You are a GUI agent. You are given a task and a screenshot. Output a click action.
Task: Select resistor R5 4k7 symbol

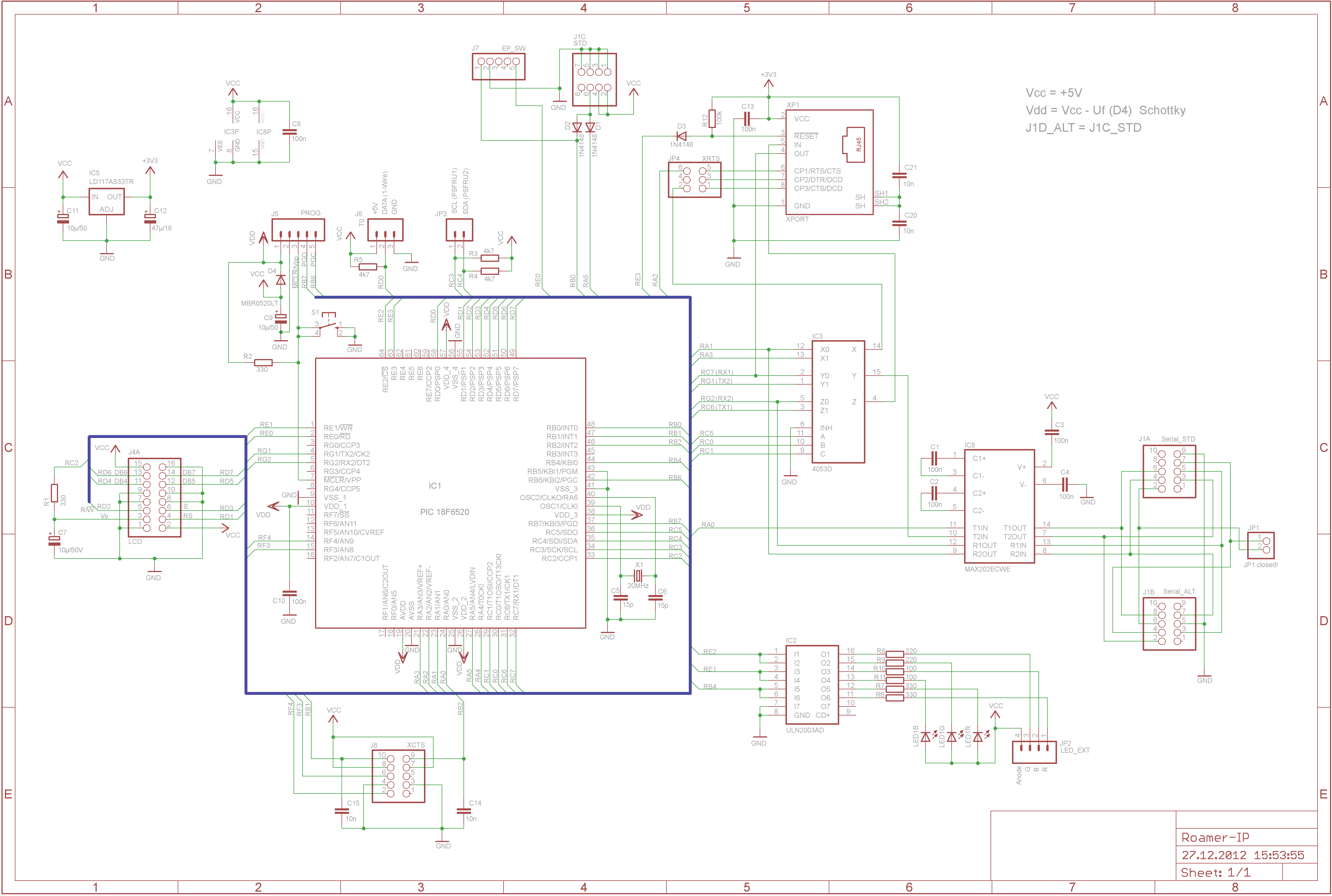368,267
